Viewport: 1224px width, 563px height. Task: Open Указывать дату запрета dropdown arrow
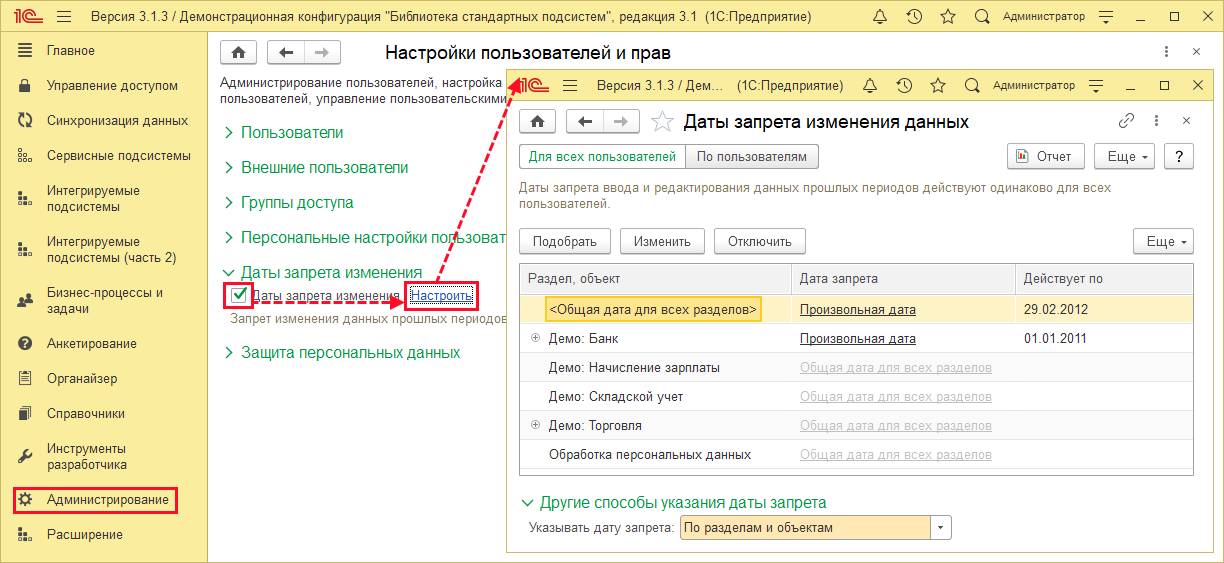(941, 527)
